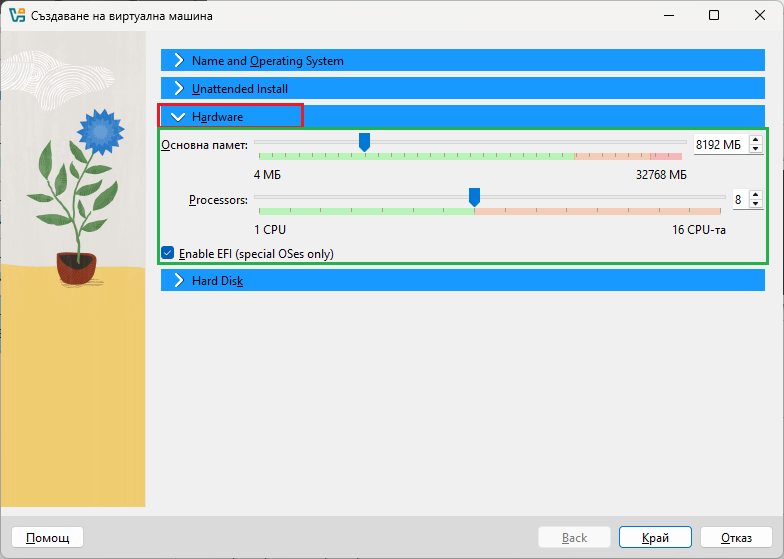The height and width of the screenshot is (559, 784).
Task: Click the processor count field showing 8
Action: pos(740,200)
